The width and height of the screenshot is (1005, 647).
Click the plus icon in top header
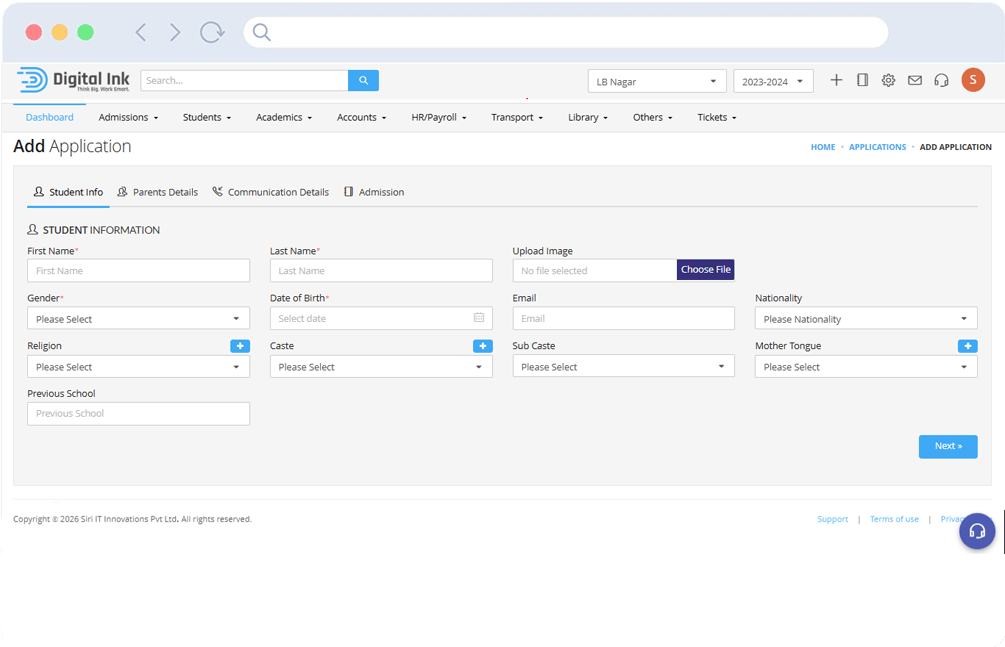tap(836, 81)
